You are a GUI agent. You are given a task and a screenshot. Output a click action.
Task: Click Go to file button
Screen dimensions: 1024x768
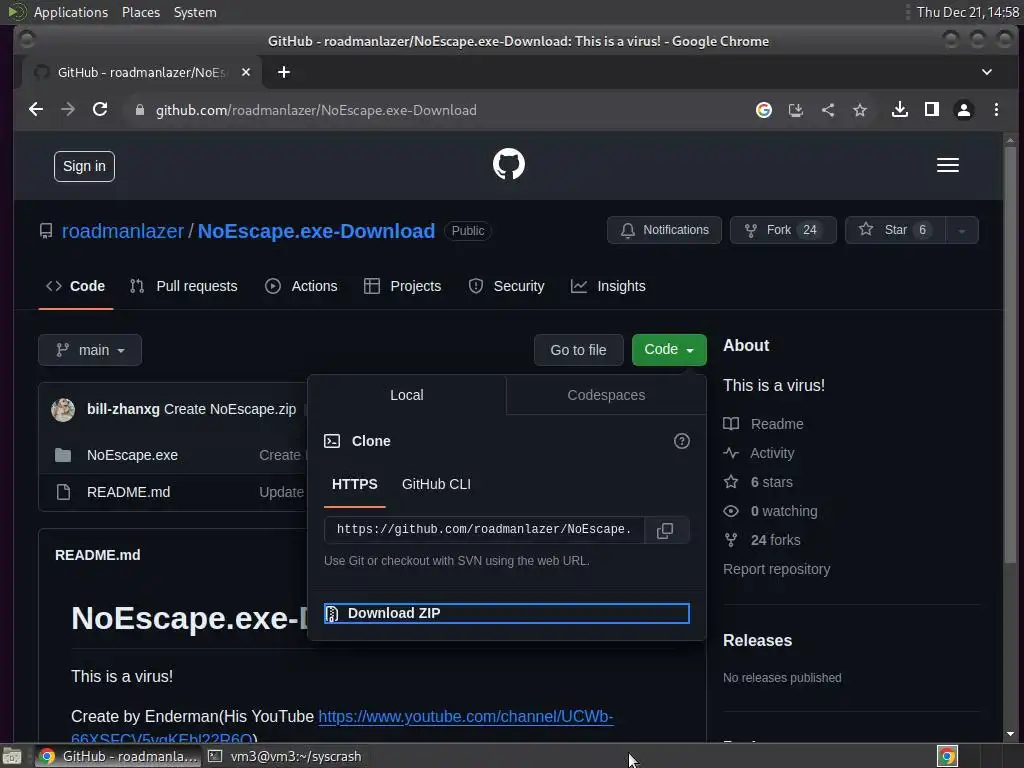(x=579, y=350)
